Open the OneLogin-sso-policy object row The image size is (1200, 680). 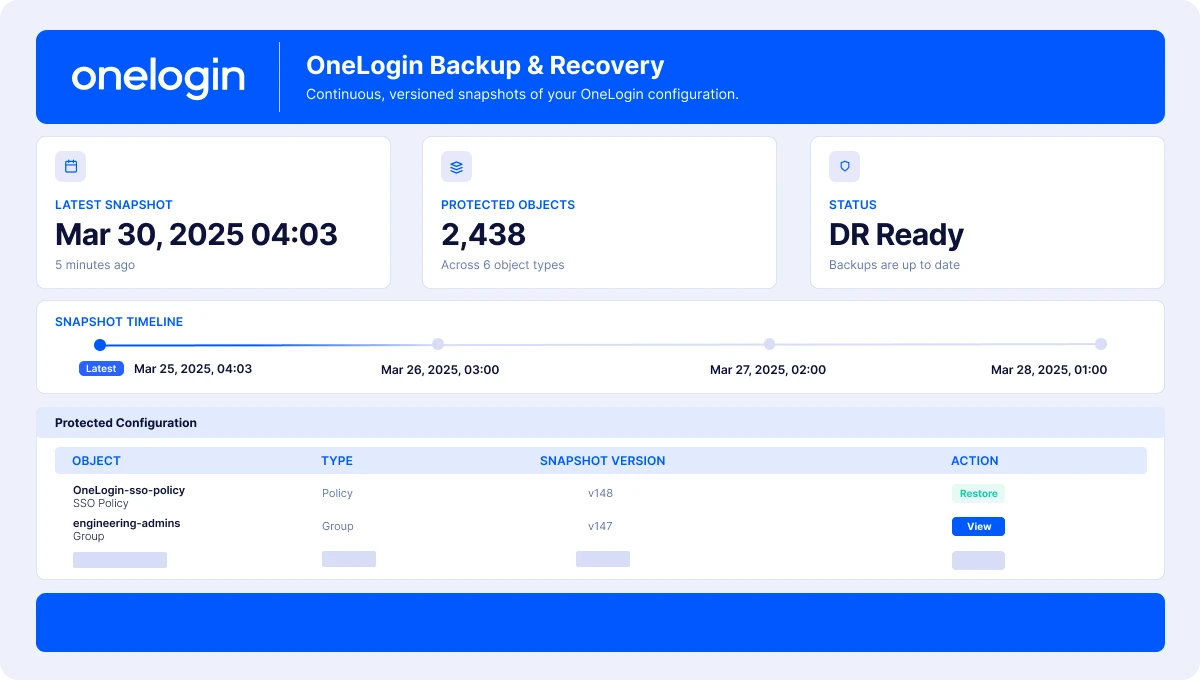[x=600, y=496]
